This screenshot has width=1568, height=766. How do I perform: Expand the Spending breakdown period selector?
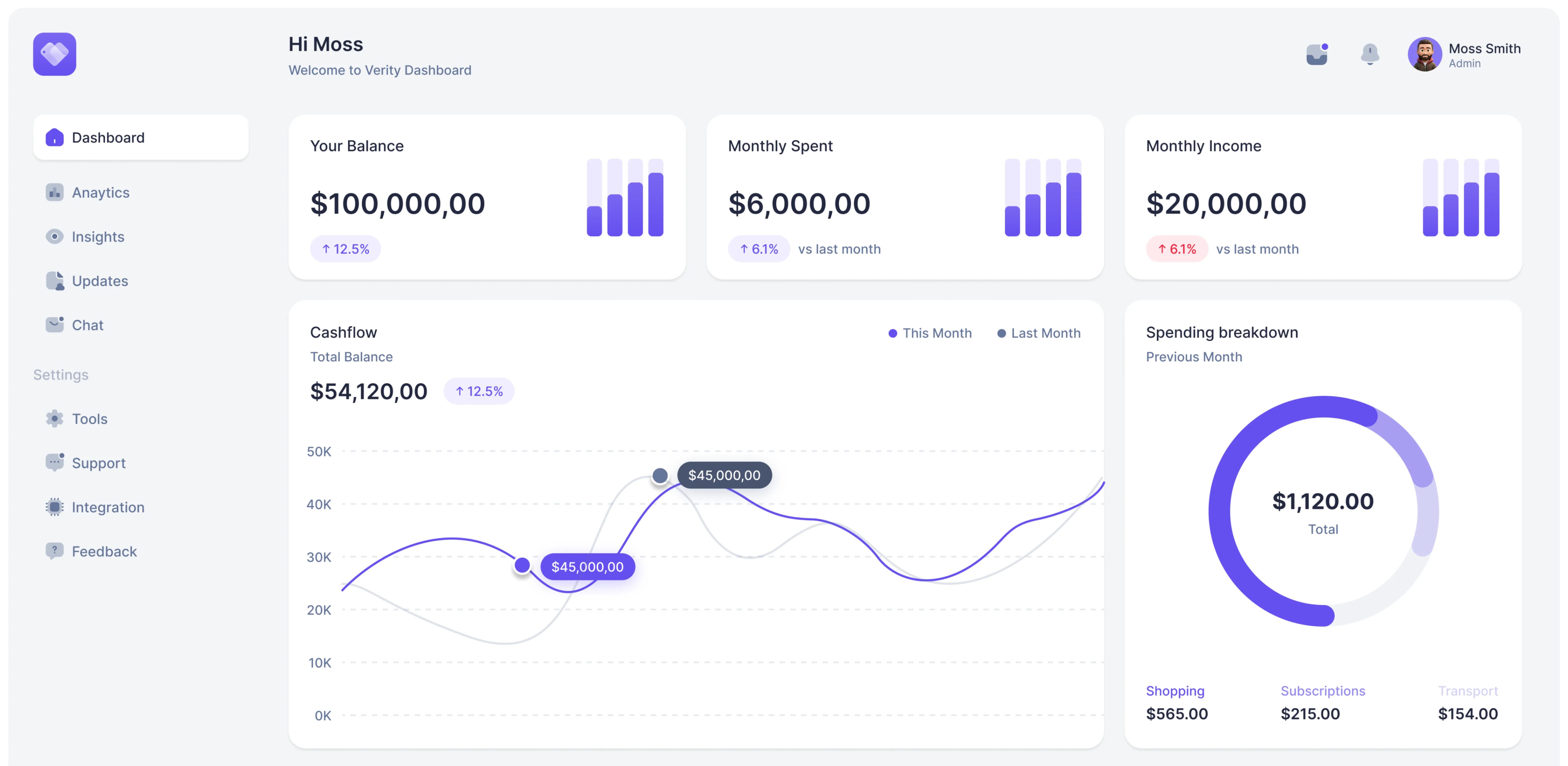pyautogui.click(x=1194, y=357)
